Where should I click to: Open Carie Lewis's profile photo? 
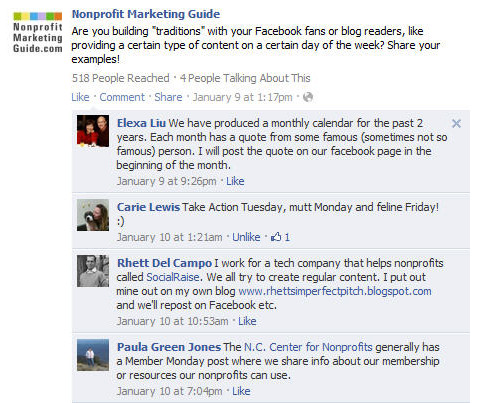coord(93,215)
